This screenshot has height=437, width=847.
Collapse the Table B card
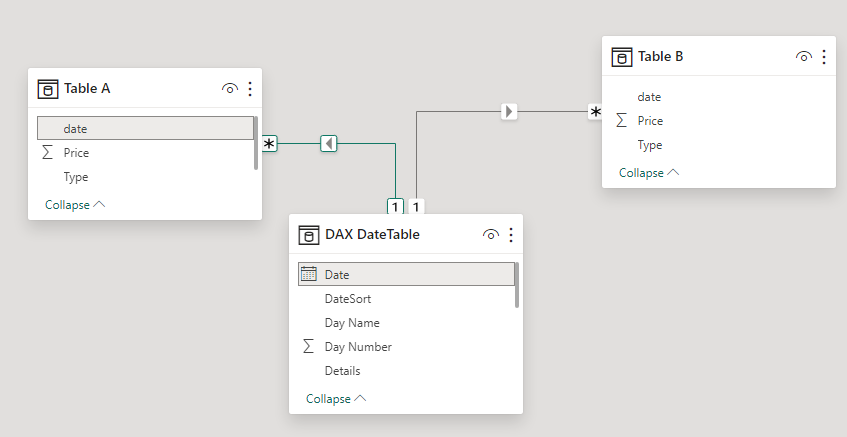pos(649,173)
